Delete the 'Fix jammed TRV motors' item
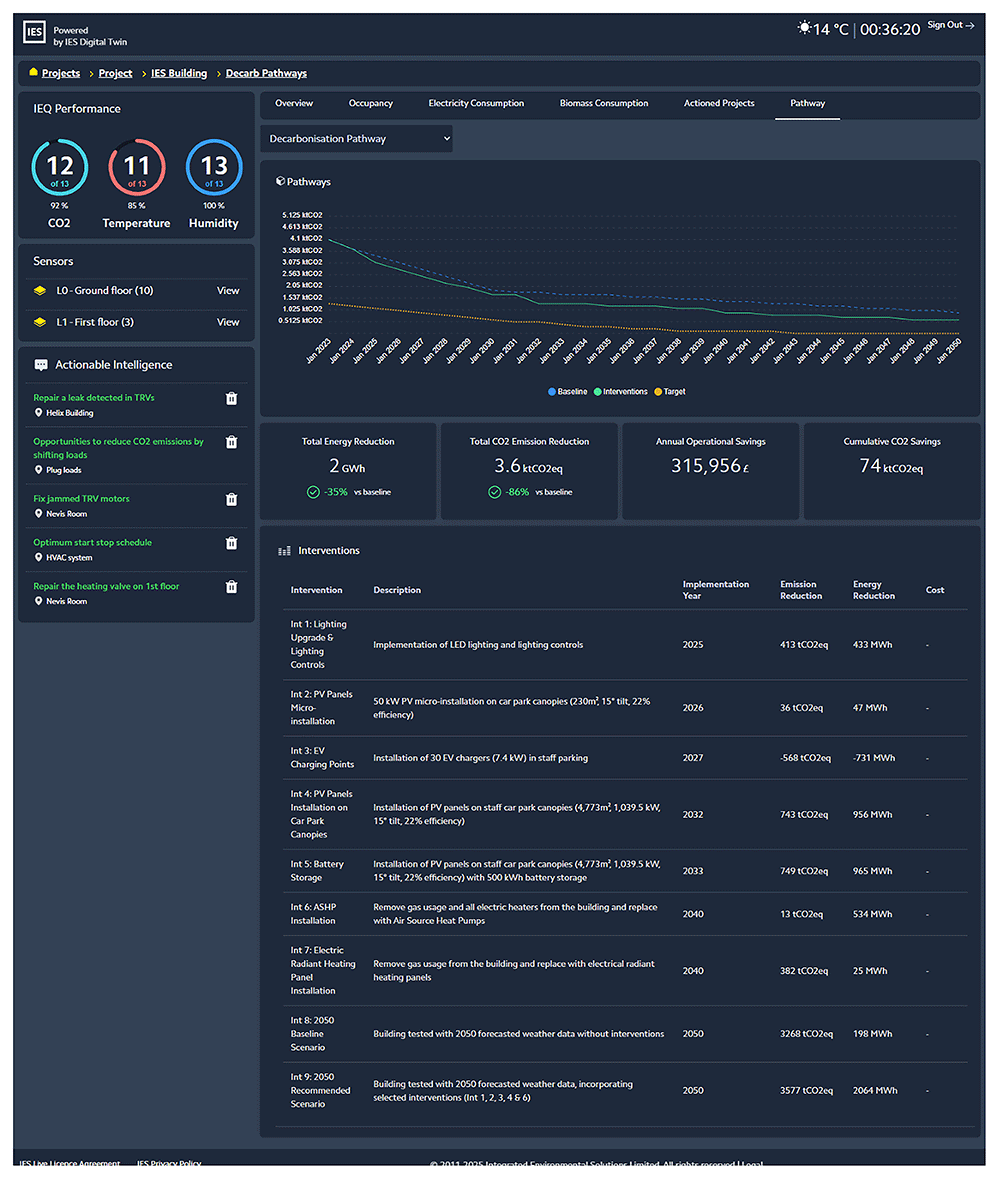 tap(232, 500)
